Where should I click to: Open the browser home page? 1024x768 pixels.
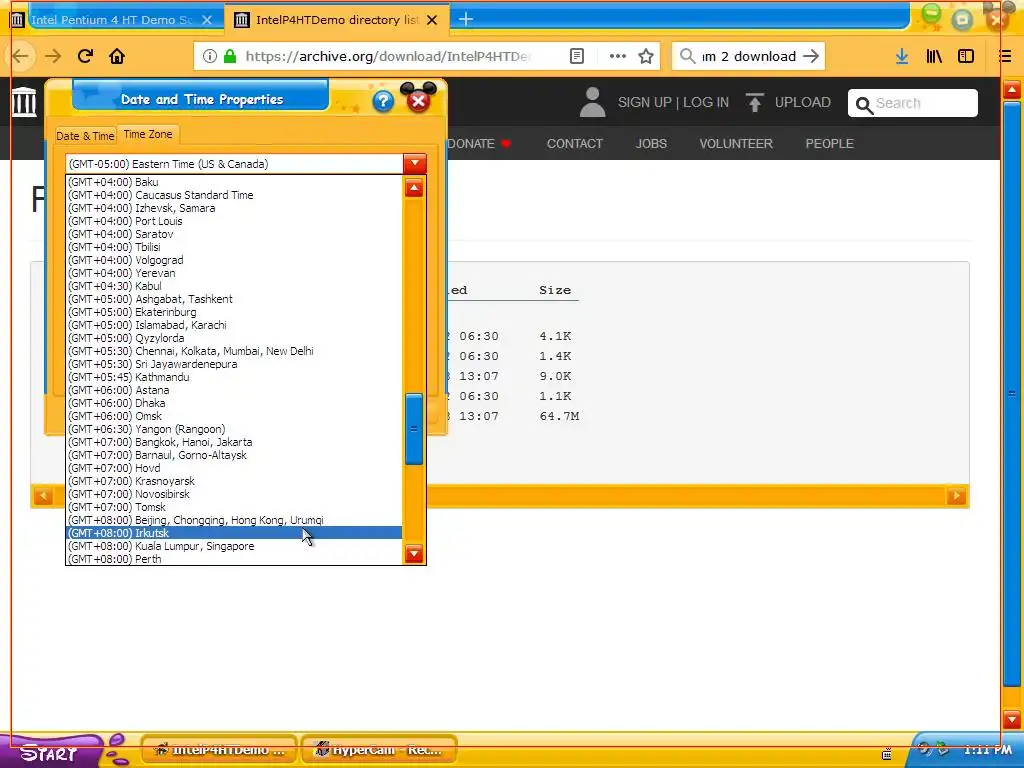point(117,56)
